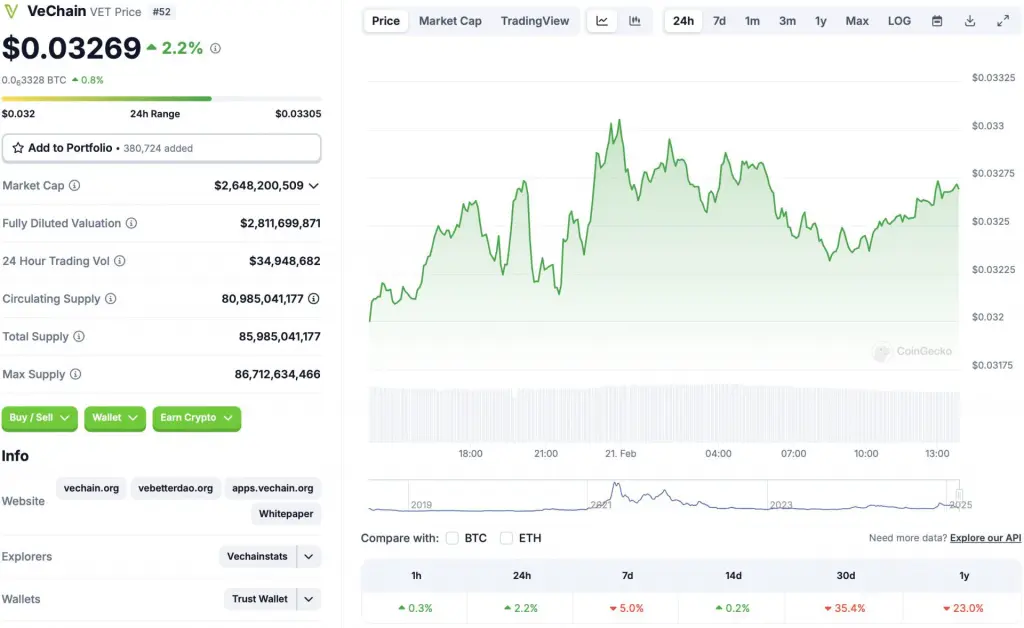Download chart data icon
The width and height of the screenshot is (1024, 628).
click(970, 21)
